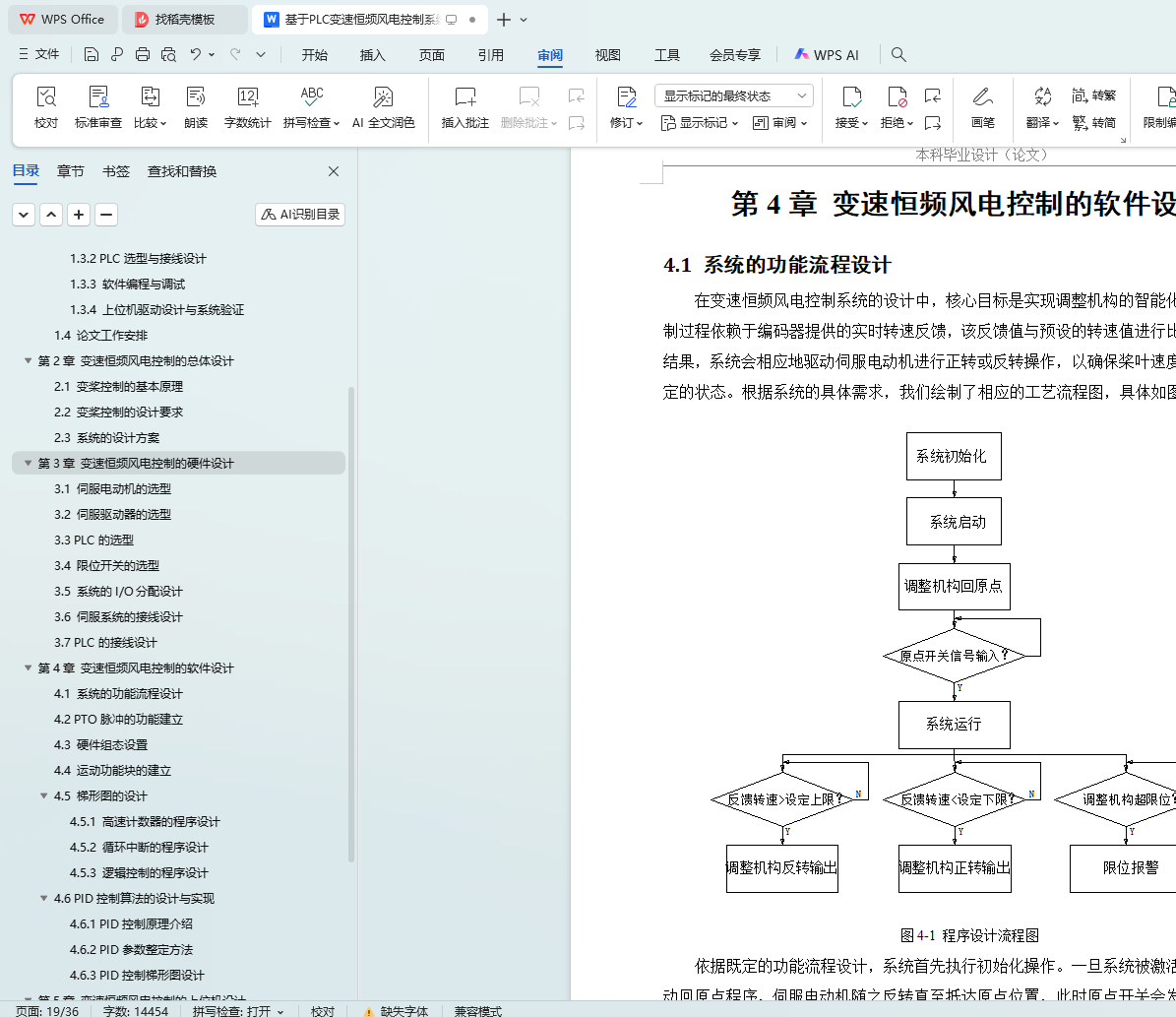Collapse the 4.5 梯形图的设计 node
This screenshot has height=1017, width=1176.
click(x=43, y=795)
